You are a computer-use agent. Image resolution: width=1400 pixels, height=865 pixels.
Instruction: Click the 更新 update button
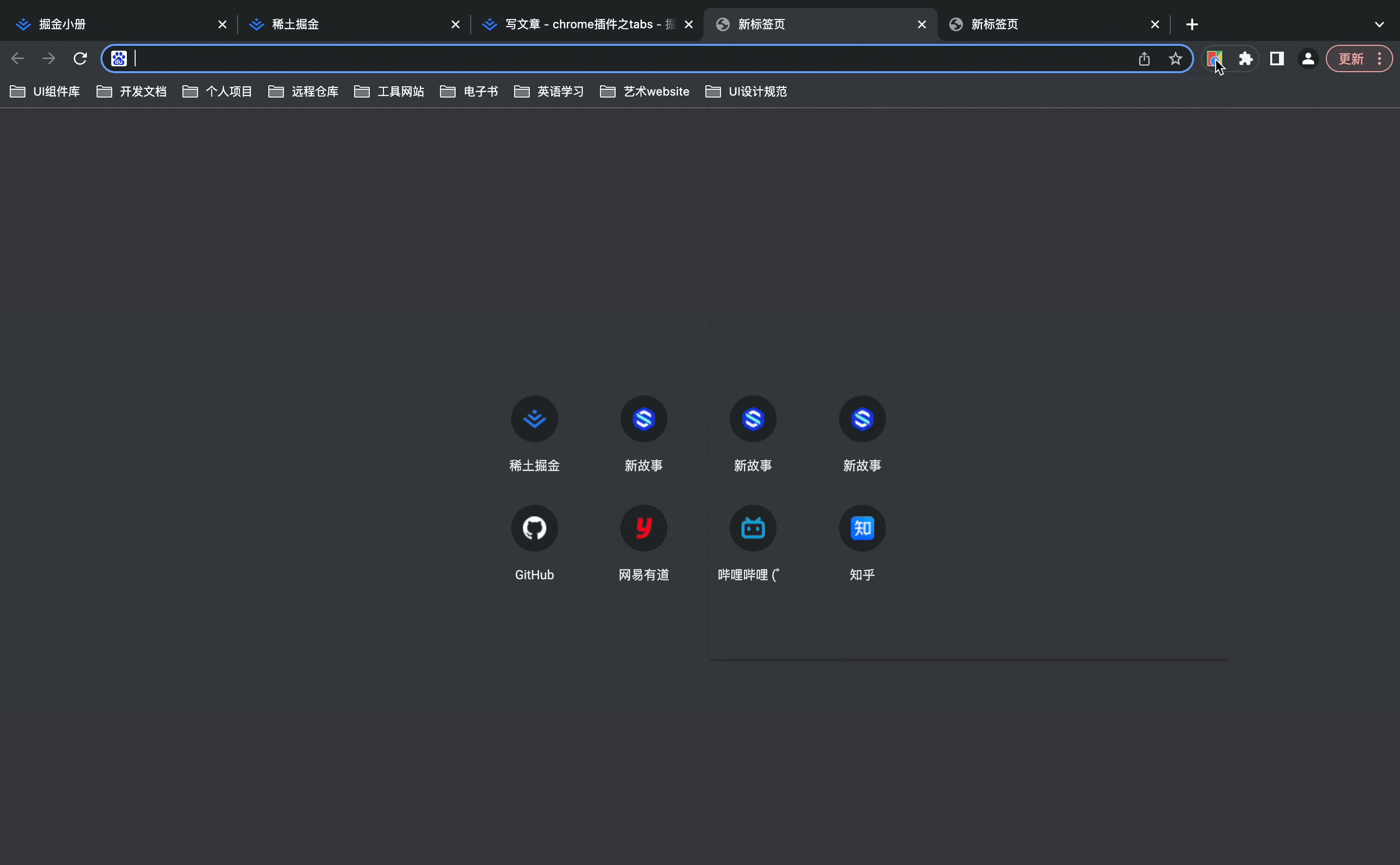(x=1351, y=59)
